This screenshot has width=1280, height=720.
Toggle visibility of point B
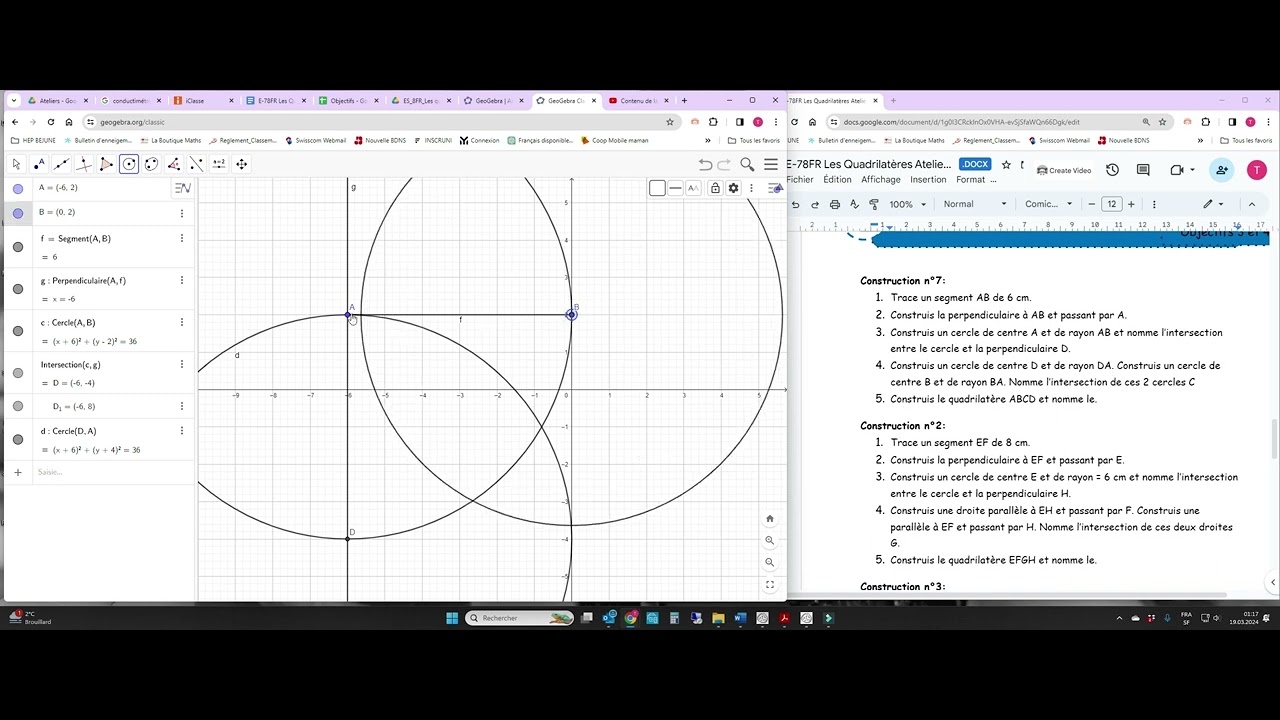click(18, 213)
